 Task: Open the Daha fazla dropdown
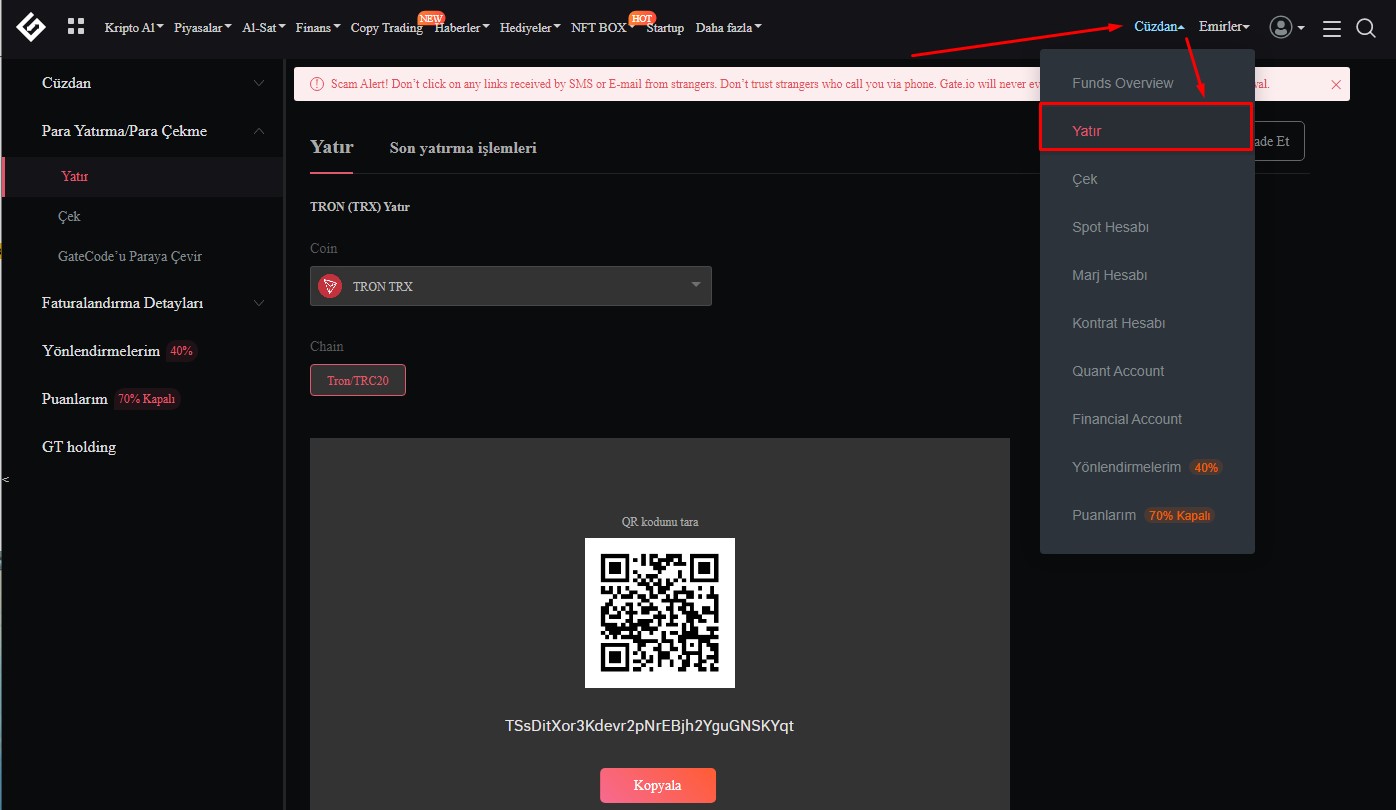(728, 28)
